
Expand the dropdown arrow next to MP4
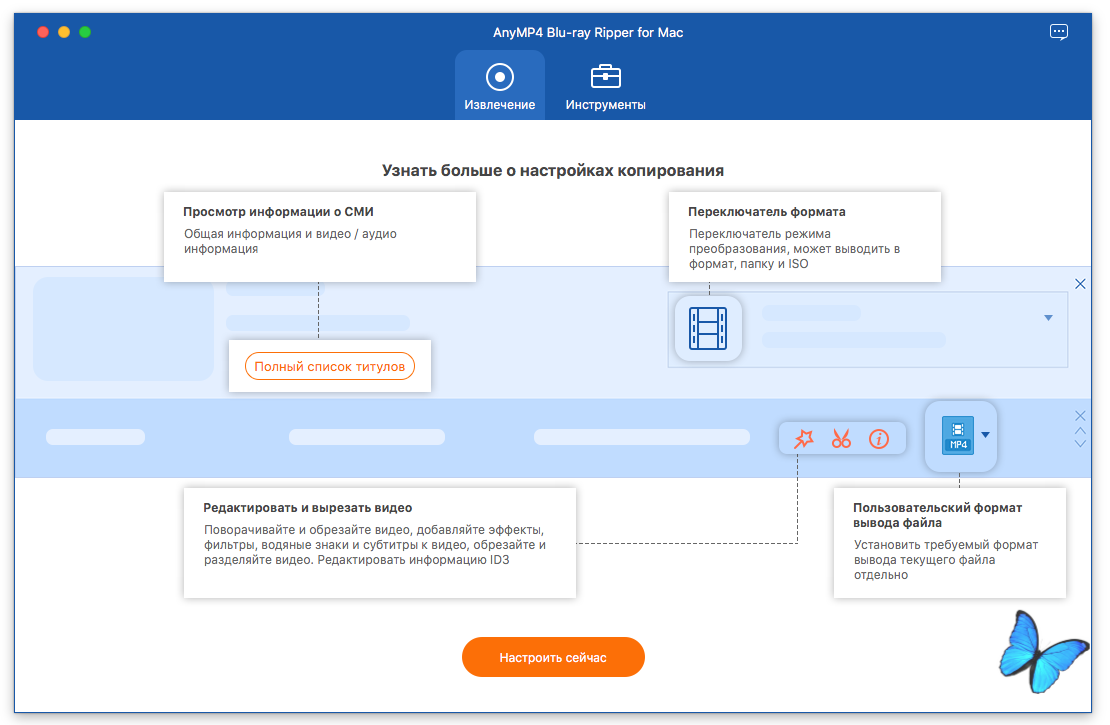pos(985,435)
